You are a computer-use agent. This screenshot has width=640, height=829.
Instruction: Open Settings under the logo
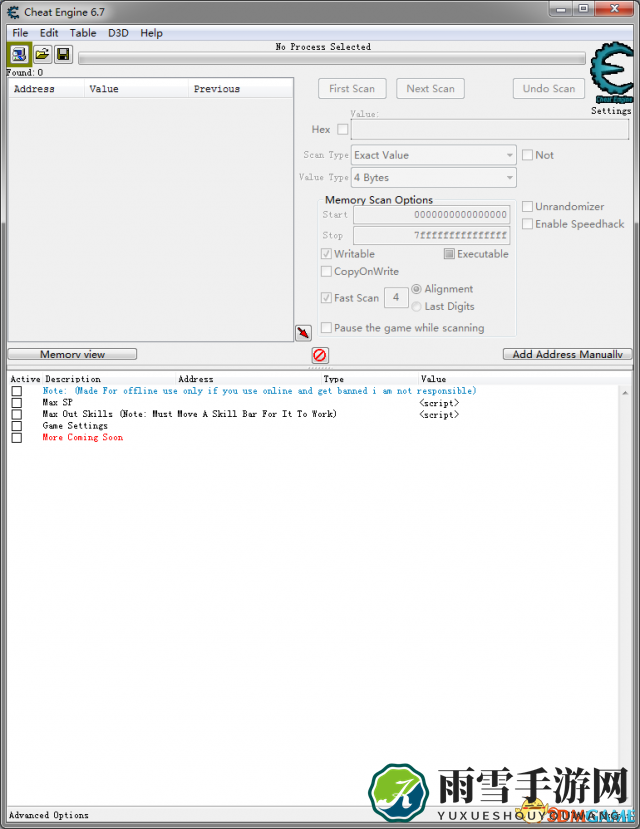click(x=611, y=110)
